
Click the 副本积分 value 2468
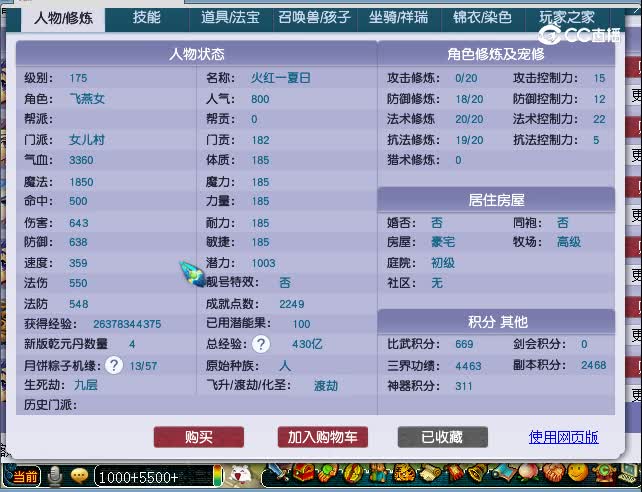point(594,365)
